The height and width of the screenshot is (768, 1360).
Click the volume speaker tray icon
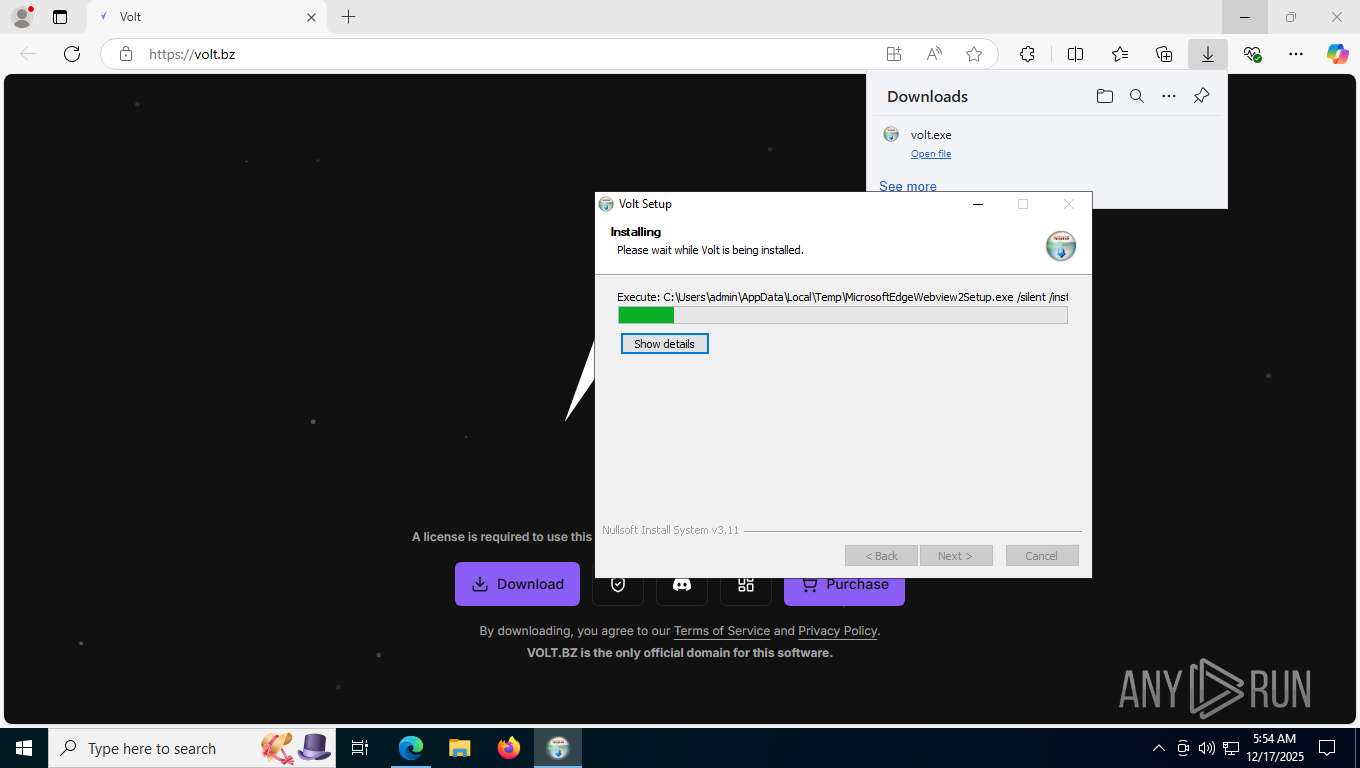1206,748
